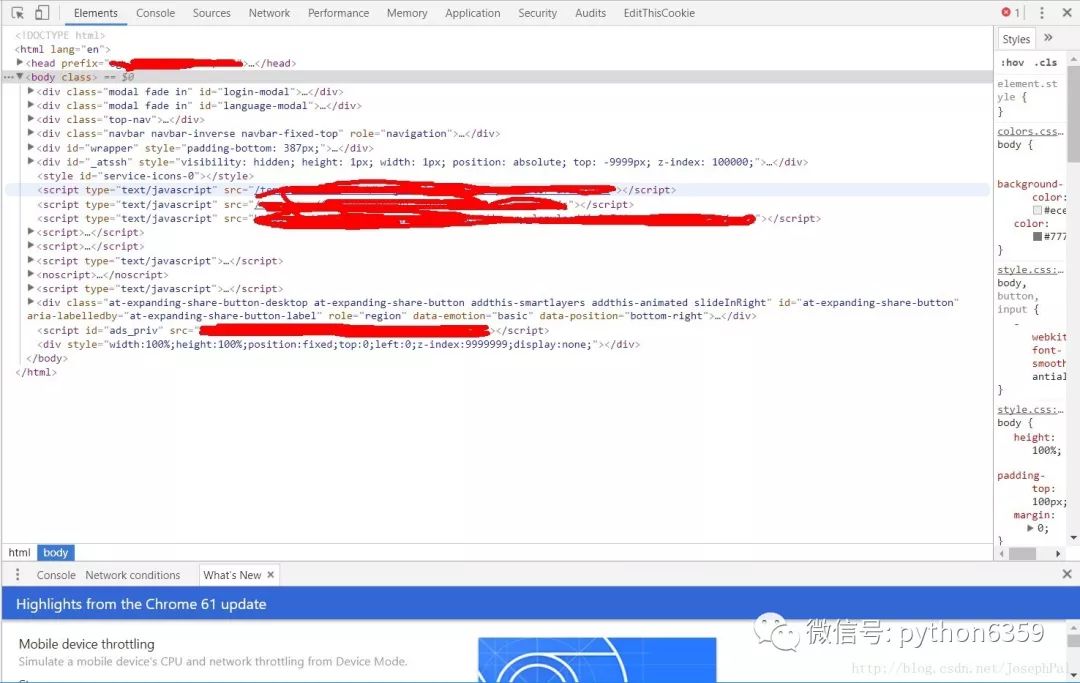Open the EditThisCookie tab
1080x683 pixels.
[659, 13]
